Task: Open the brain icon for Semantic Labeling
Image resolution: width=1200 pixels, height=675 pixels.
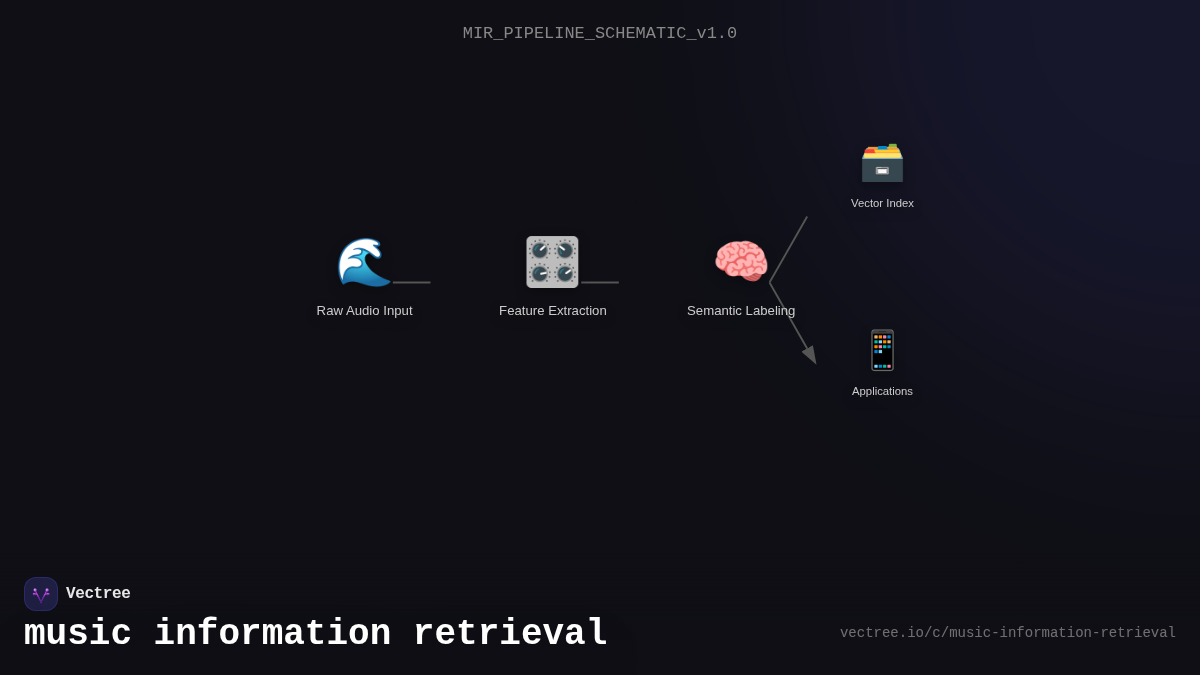Action: [740, 260]
